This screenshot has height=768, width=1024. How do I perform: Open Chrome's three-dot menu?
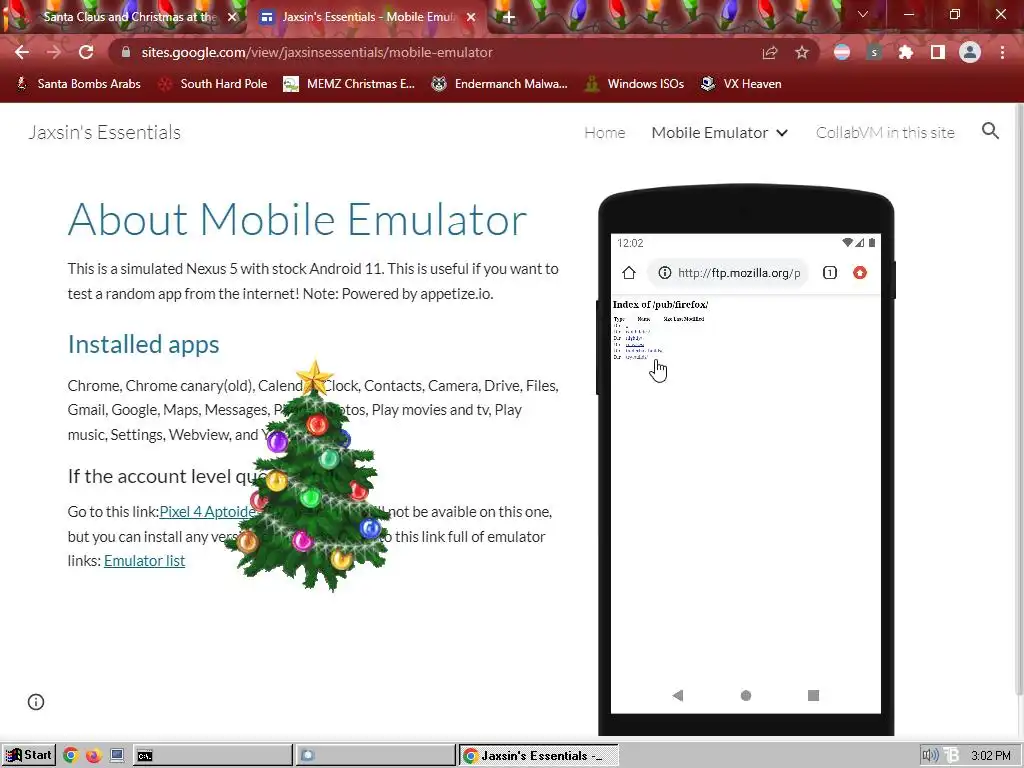pos(1002,52)
